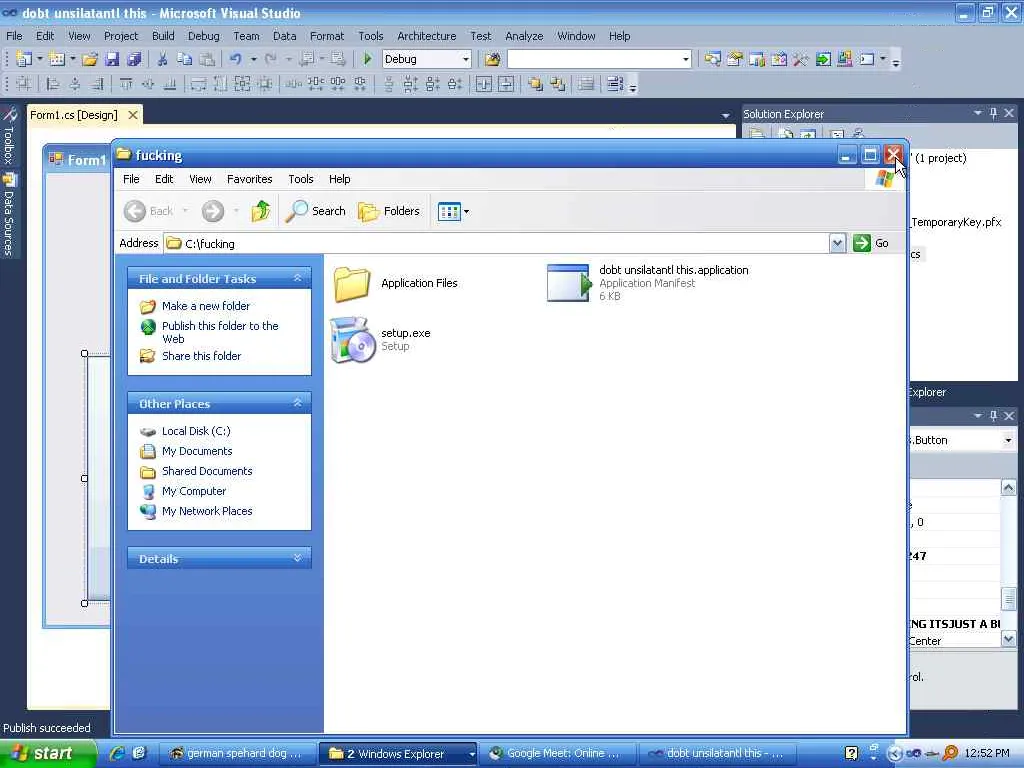
Task: Click the Up folder icon in Explorer
Action: (x=261, y=211)
